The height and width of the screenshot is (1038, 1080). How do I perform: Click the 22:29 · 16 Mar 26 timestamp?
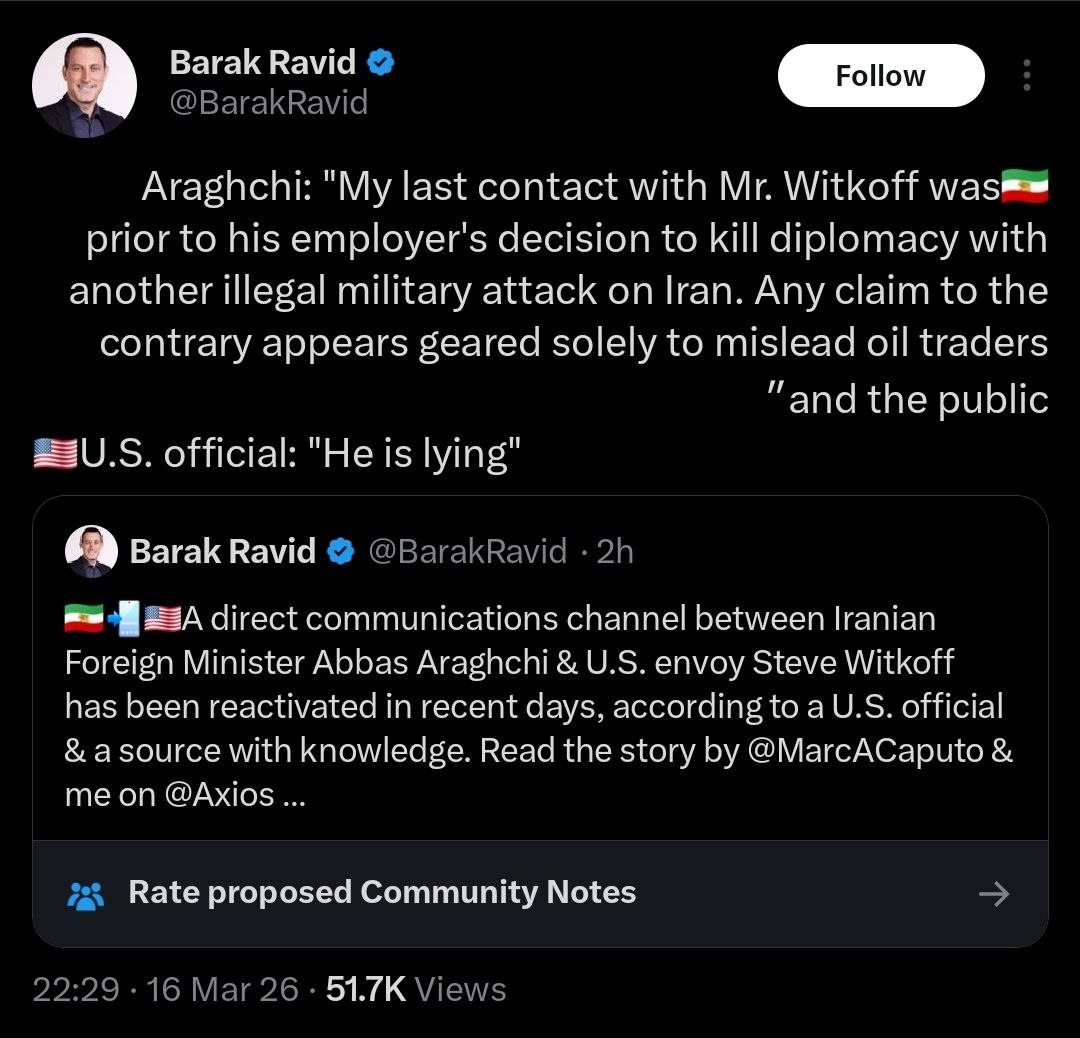click(165, 989)
